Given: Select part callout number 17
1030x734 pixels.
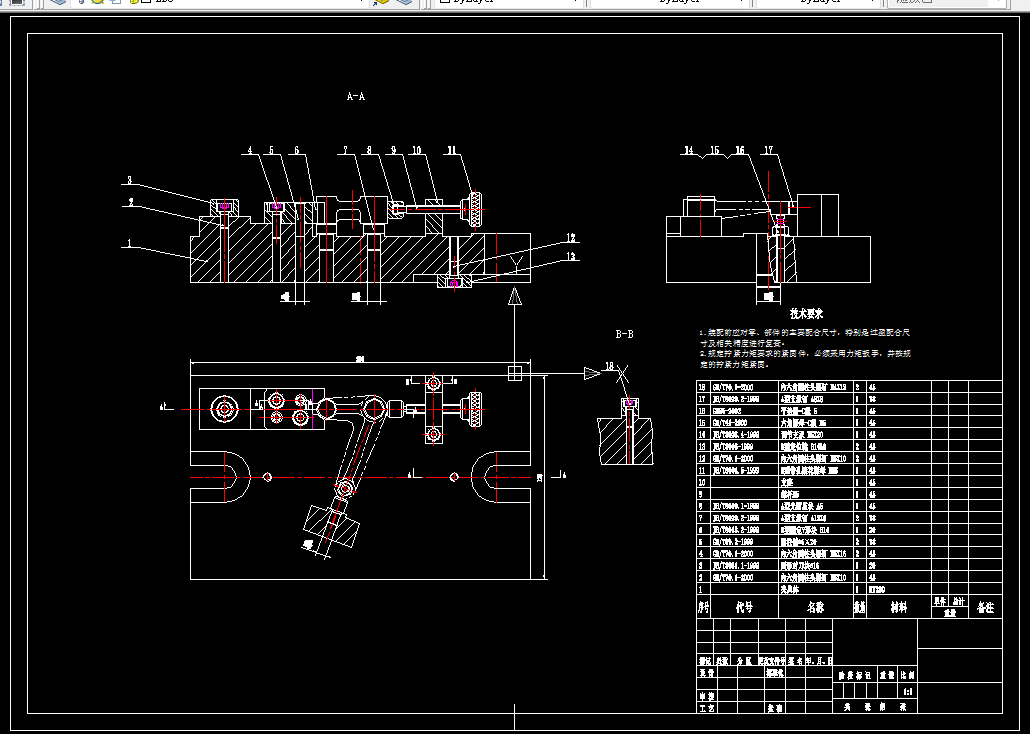Looking at the screenshot, I should pyautogui.click(x=768, y=150).
